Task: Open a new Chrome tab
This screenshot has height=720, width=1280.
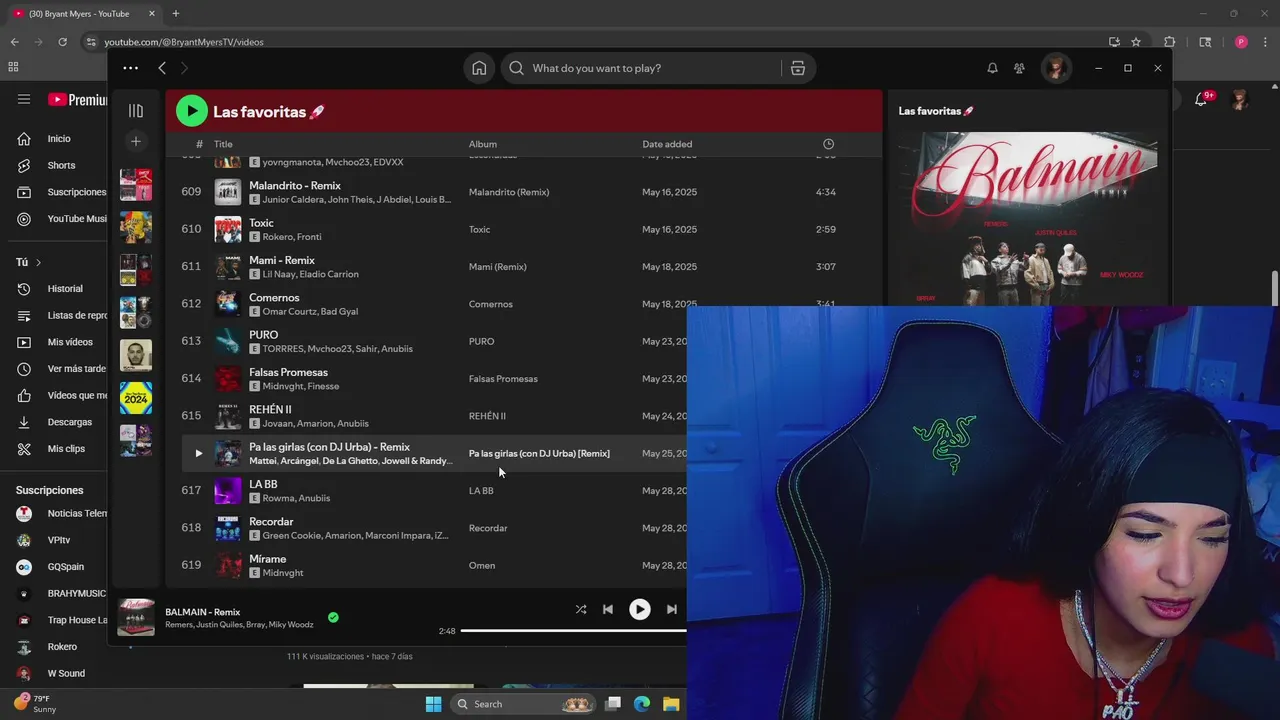Action: [x=176, y=14]
